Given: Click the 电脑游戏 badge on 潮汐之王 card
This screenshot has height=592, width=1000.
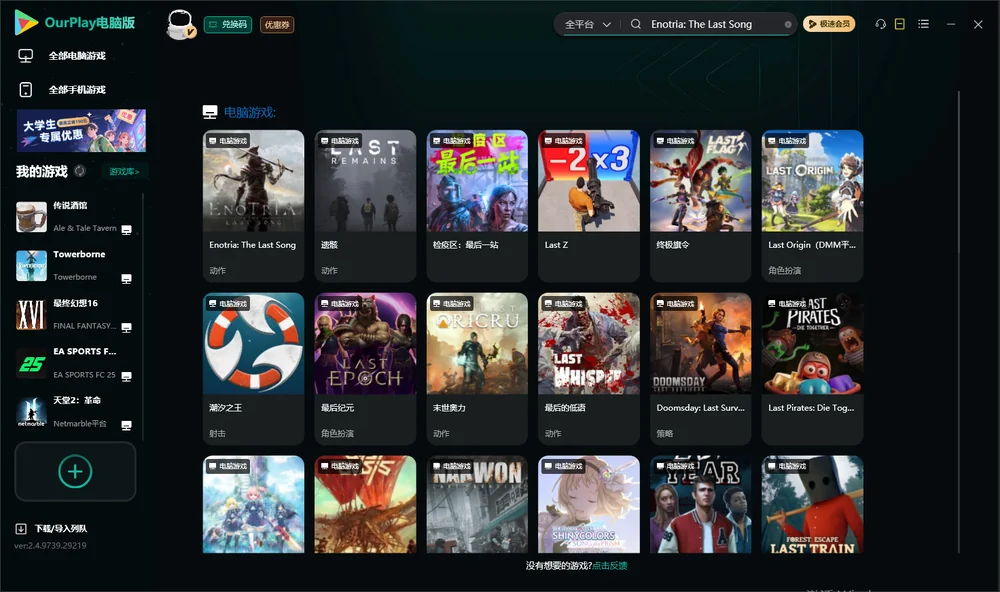Looking at the screenshot, I should click(x=228, y=304).
